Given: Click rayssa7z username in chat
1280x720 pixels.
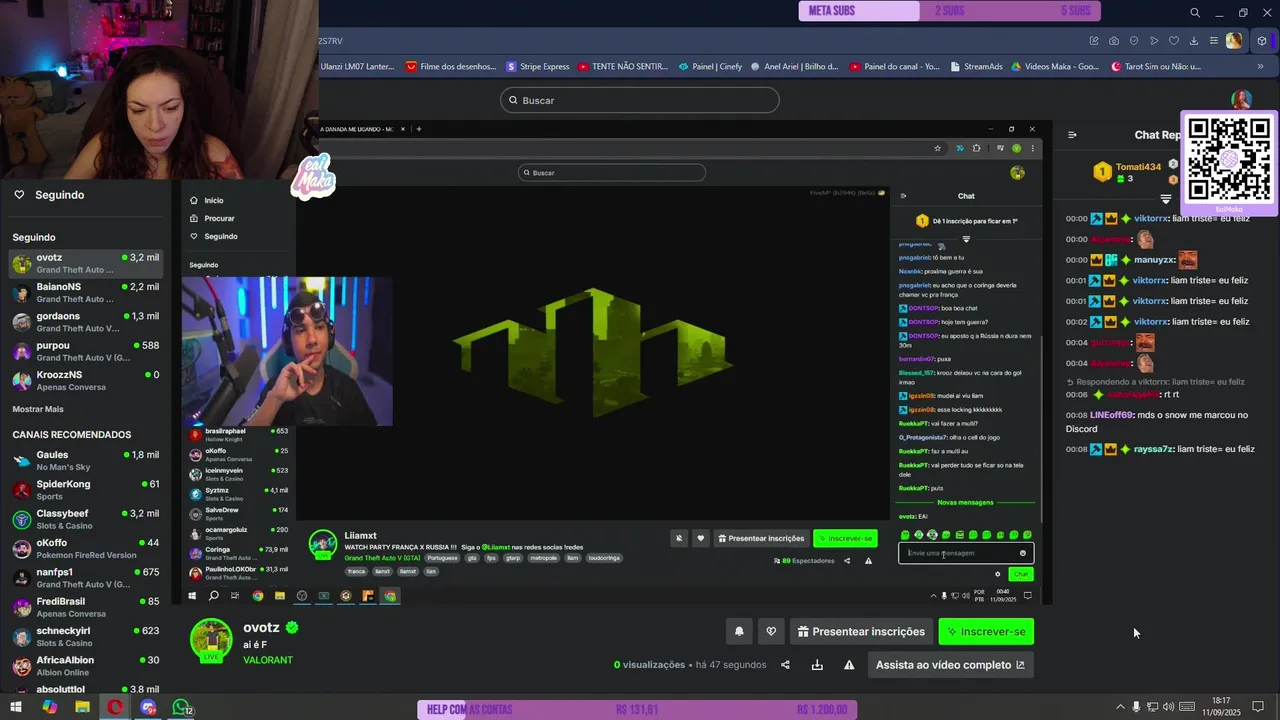Looking at the screenshot, I should (x=1153, y=449).
